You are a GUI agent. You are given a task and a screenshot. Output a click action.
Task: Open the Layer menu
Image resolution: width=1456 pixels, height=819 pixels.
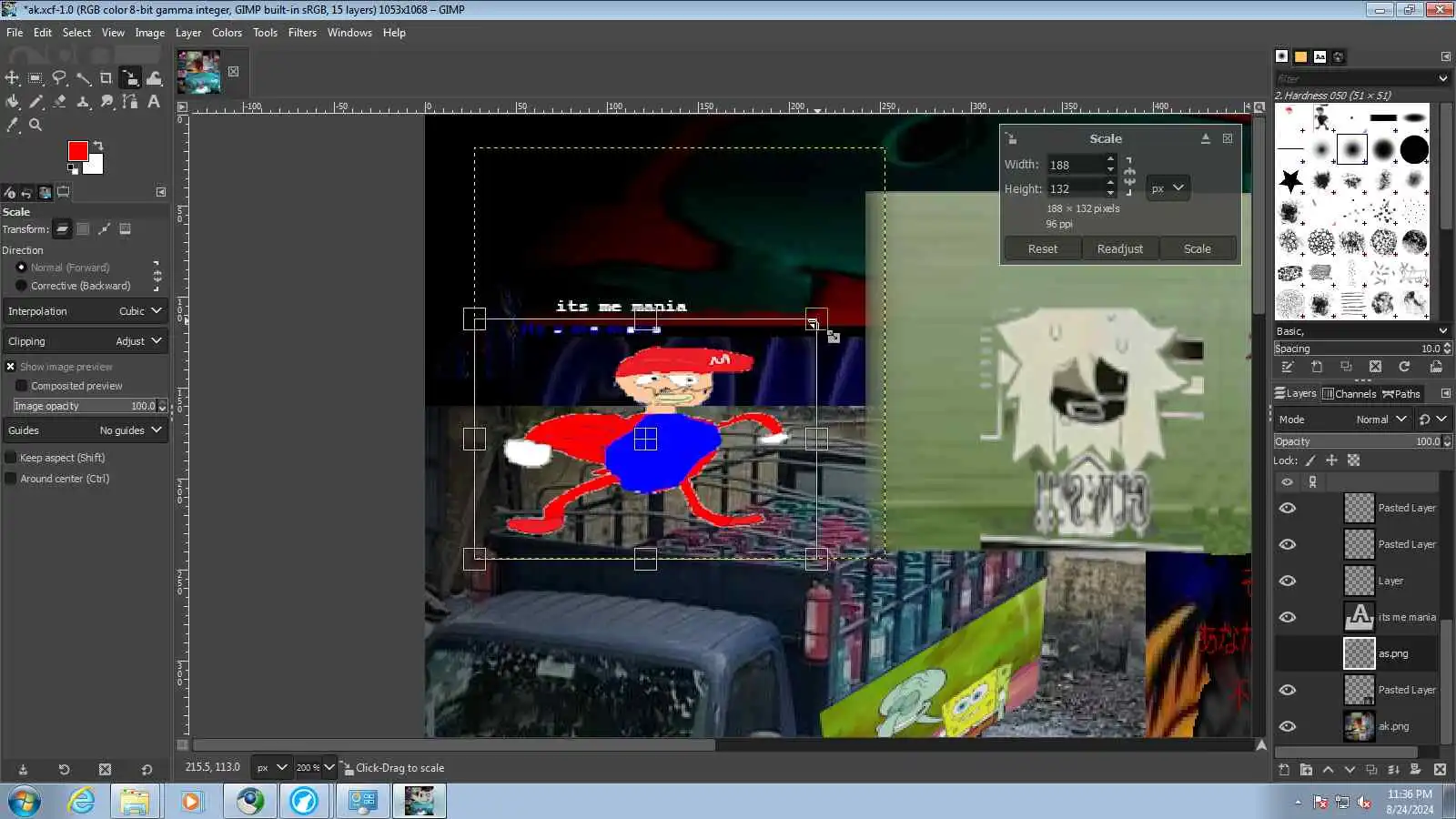tap(187, 33)
